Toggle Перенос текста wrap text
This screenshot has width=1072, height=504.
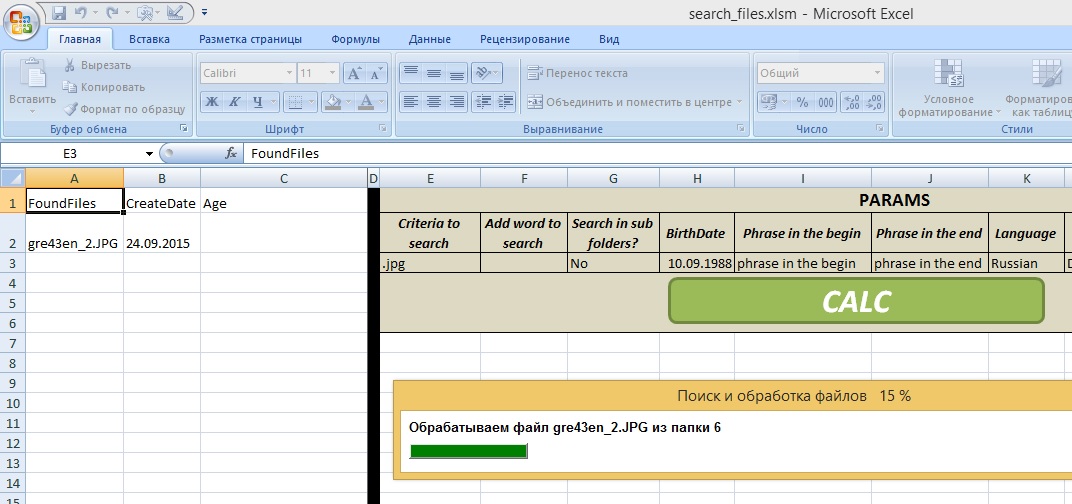click(578, 73)
